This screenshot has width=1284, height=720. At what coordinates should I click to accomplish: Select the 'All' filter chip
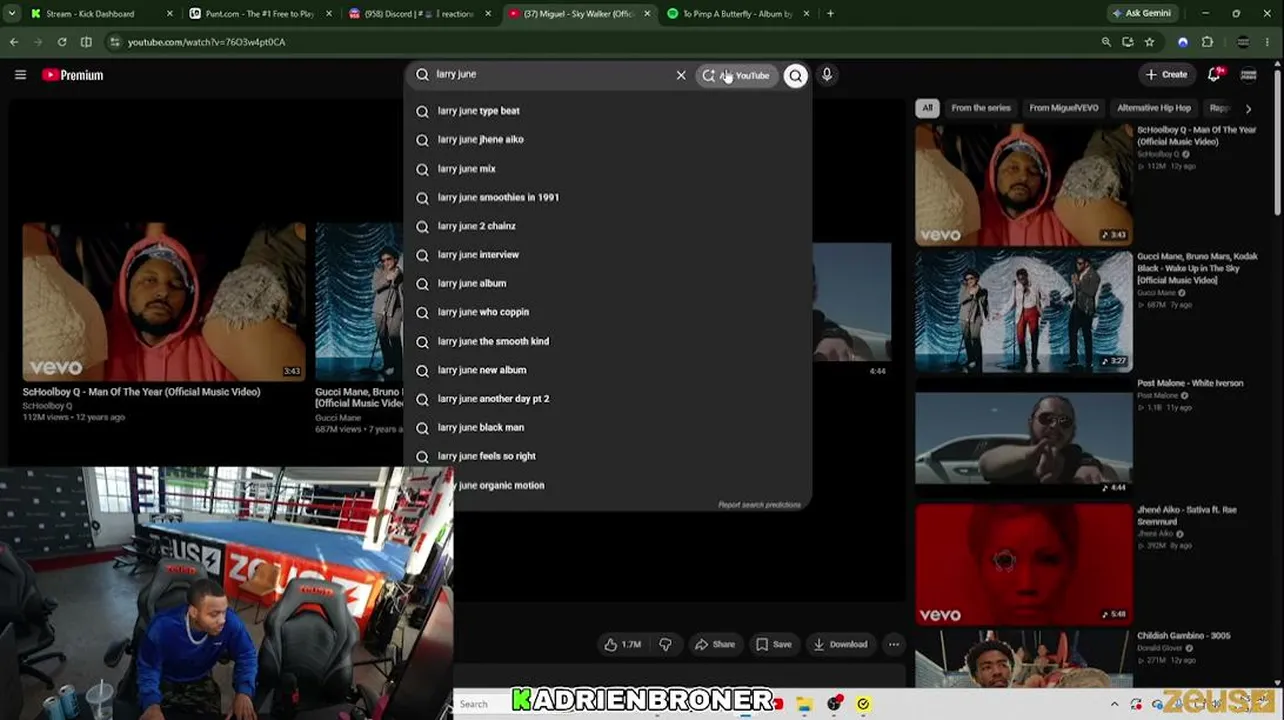[x=927, y=108]
